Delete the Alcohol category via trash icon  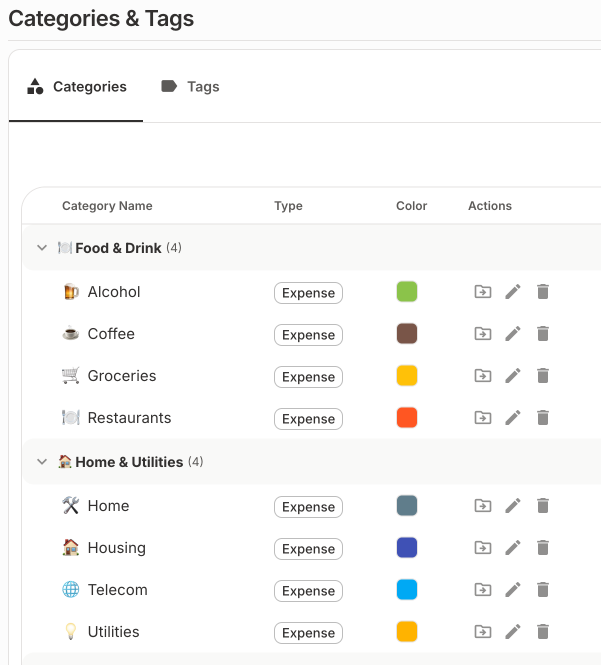click(543, 292)
